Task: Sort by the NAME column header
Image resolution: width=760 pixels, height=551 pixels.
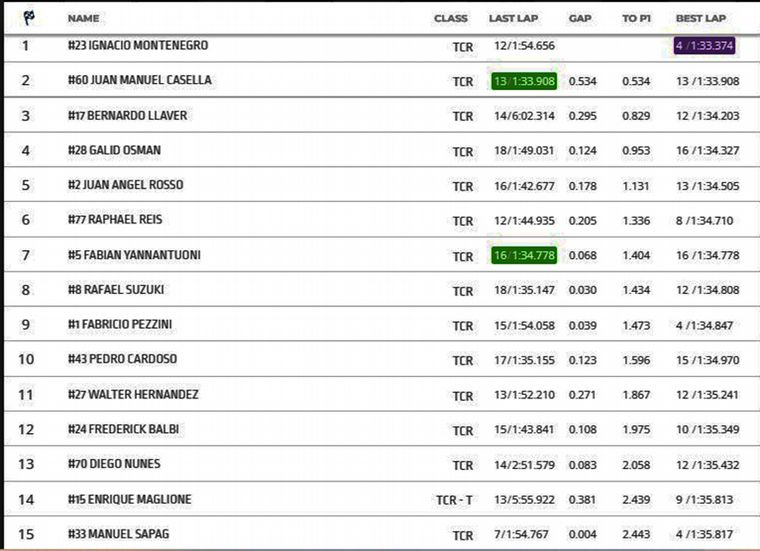Action: (83, 18)
